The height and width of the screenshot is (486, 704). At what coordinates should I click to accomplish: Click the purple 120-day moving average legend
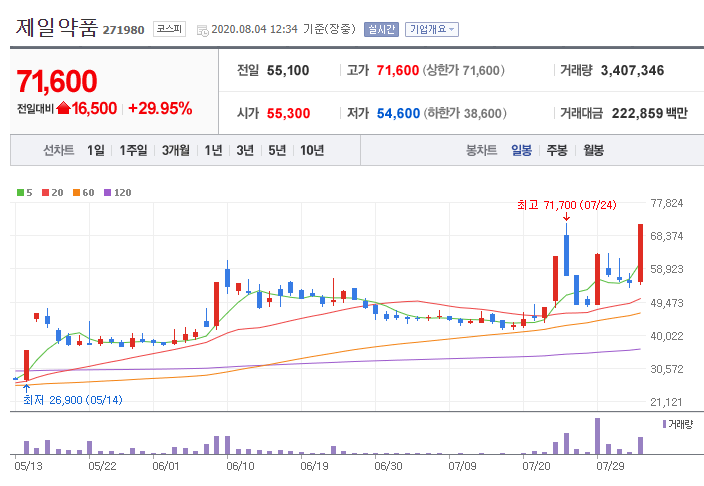point(118,193)
